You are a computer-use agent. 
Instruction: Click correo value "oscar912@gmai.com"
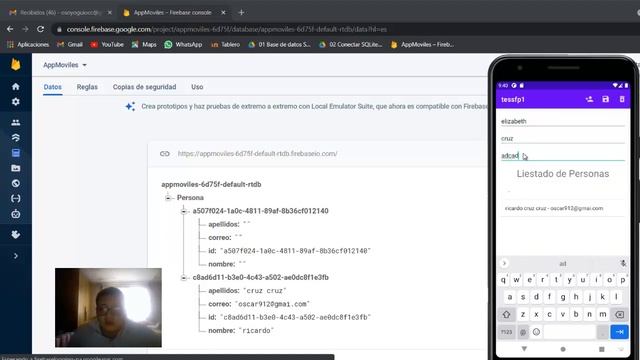272,304
